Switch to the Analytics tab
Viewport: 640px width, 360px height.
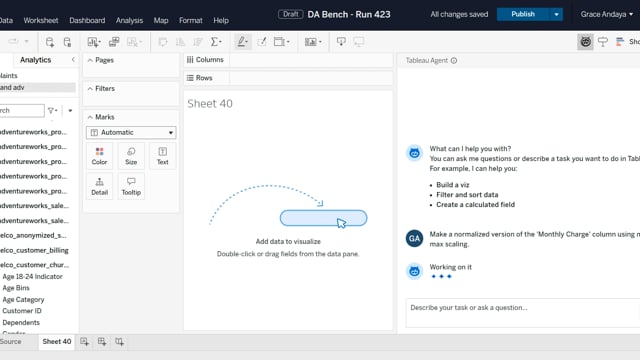[x=36, y=60]
